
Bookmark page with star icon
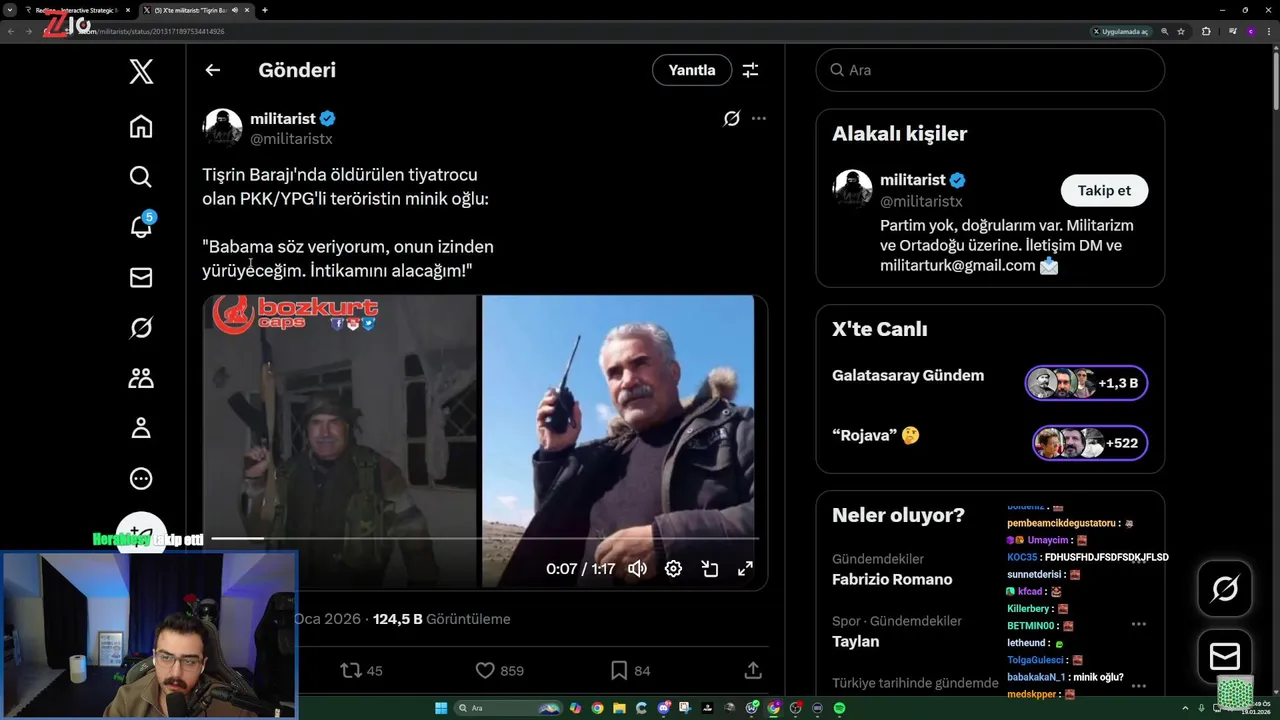[x=1181, y=32]
